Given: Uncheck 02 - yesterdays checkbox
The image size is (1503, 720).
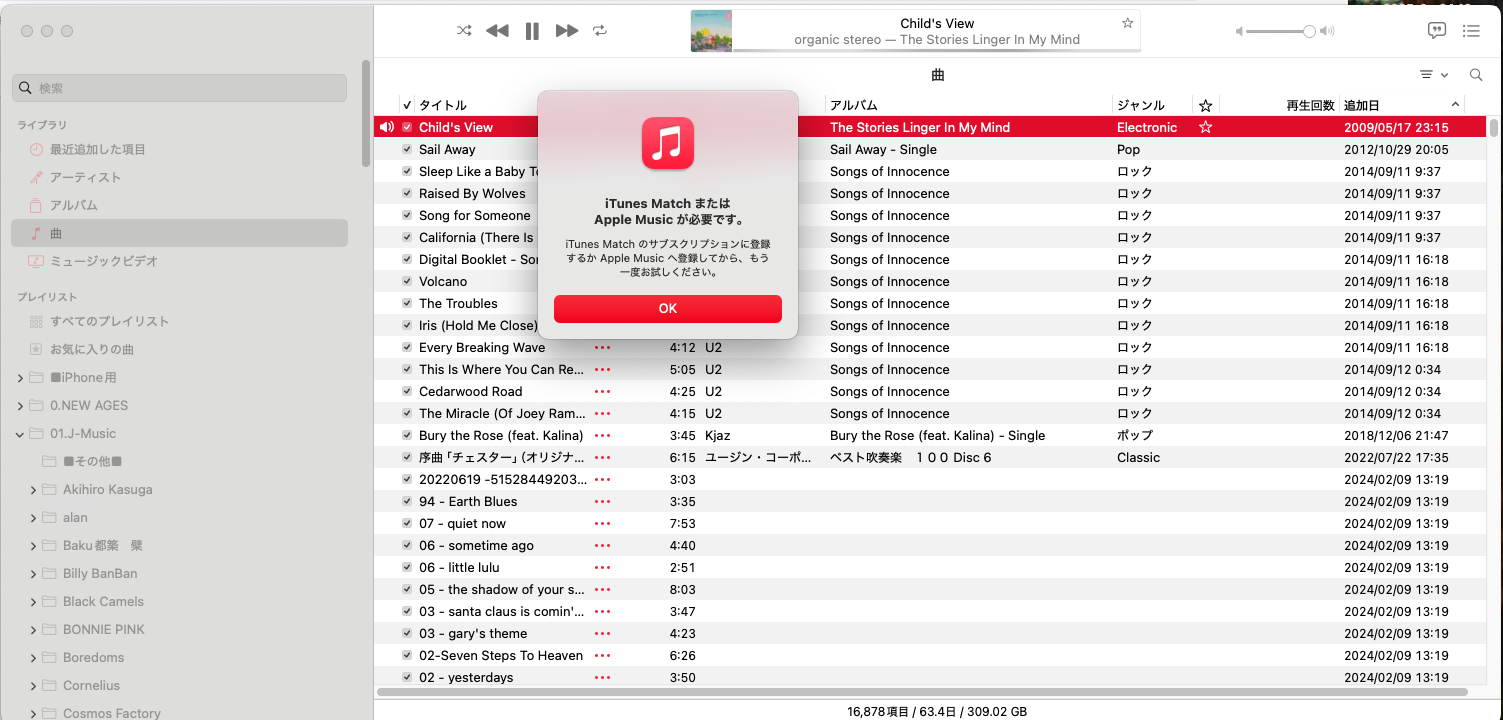Looking at the screenshot, I should pyautogui.click(x=407, y=677).
